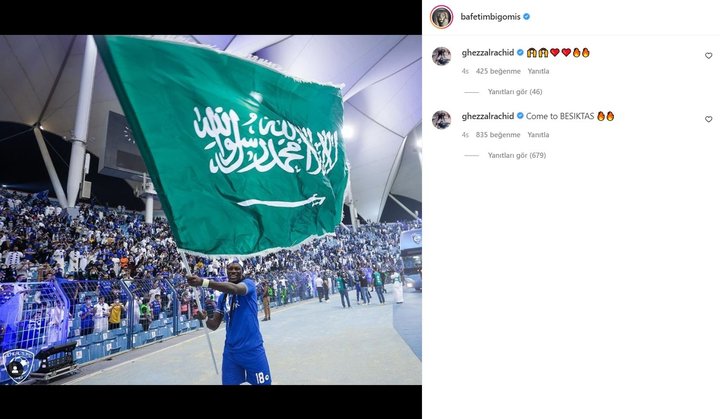Expand 'Yanıtları gör (46)' replies
The width and height of the screenshot is (720, 419).
click(515, 92)
